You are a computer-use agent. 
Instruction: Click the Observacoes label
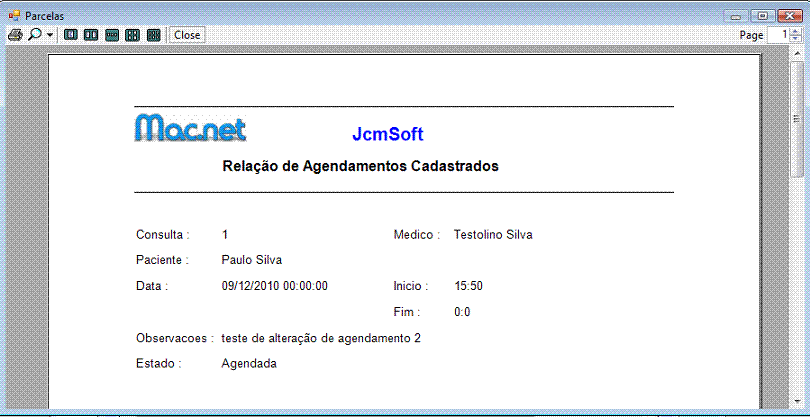pyautogui.click(x=175, y=338)
